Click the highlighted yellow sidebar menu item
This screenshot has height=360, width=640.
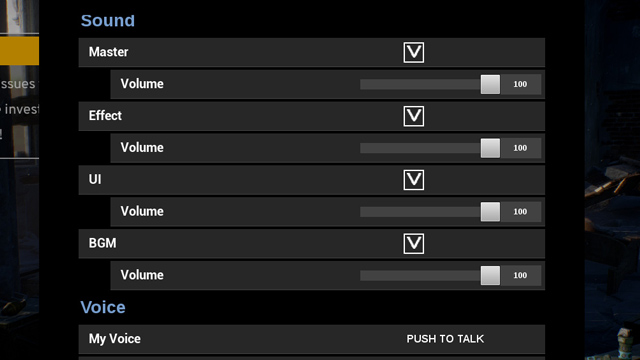[x=19, y=51]
